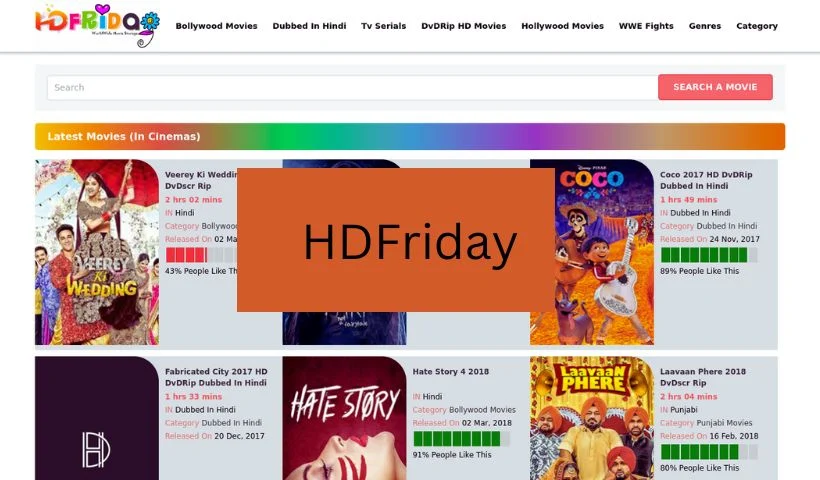Click Laavaan Phere 2018 title link

(x=702, y=377)
